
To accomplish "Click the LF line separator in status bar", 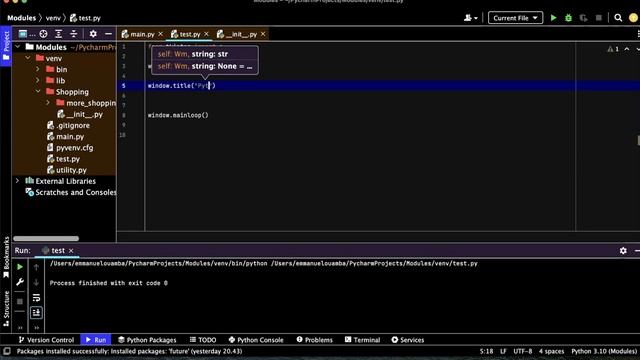I will (503, 351).
